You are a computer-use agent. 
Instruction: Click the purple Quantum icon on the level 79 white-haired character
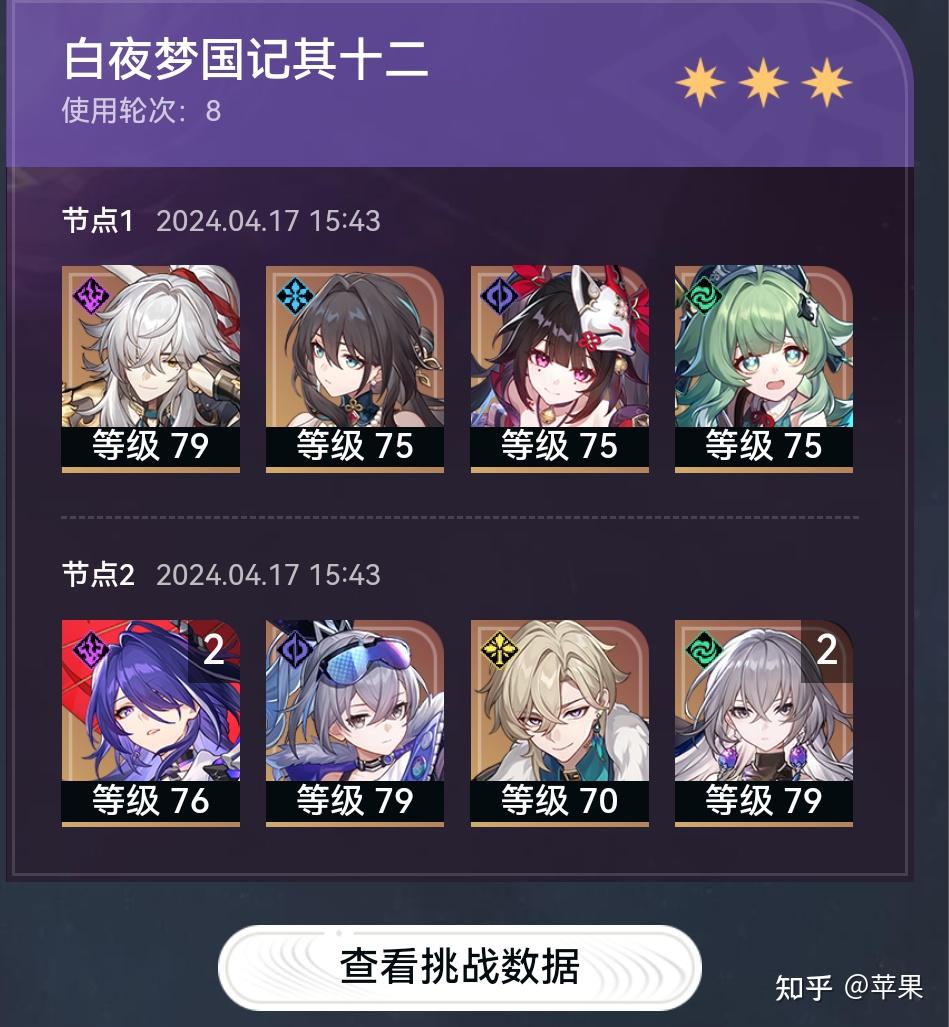point(90,295)
